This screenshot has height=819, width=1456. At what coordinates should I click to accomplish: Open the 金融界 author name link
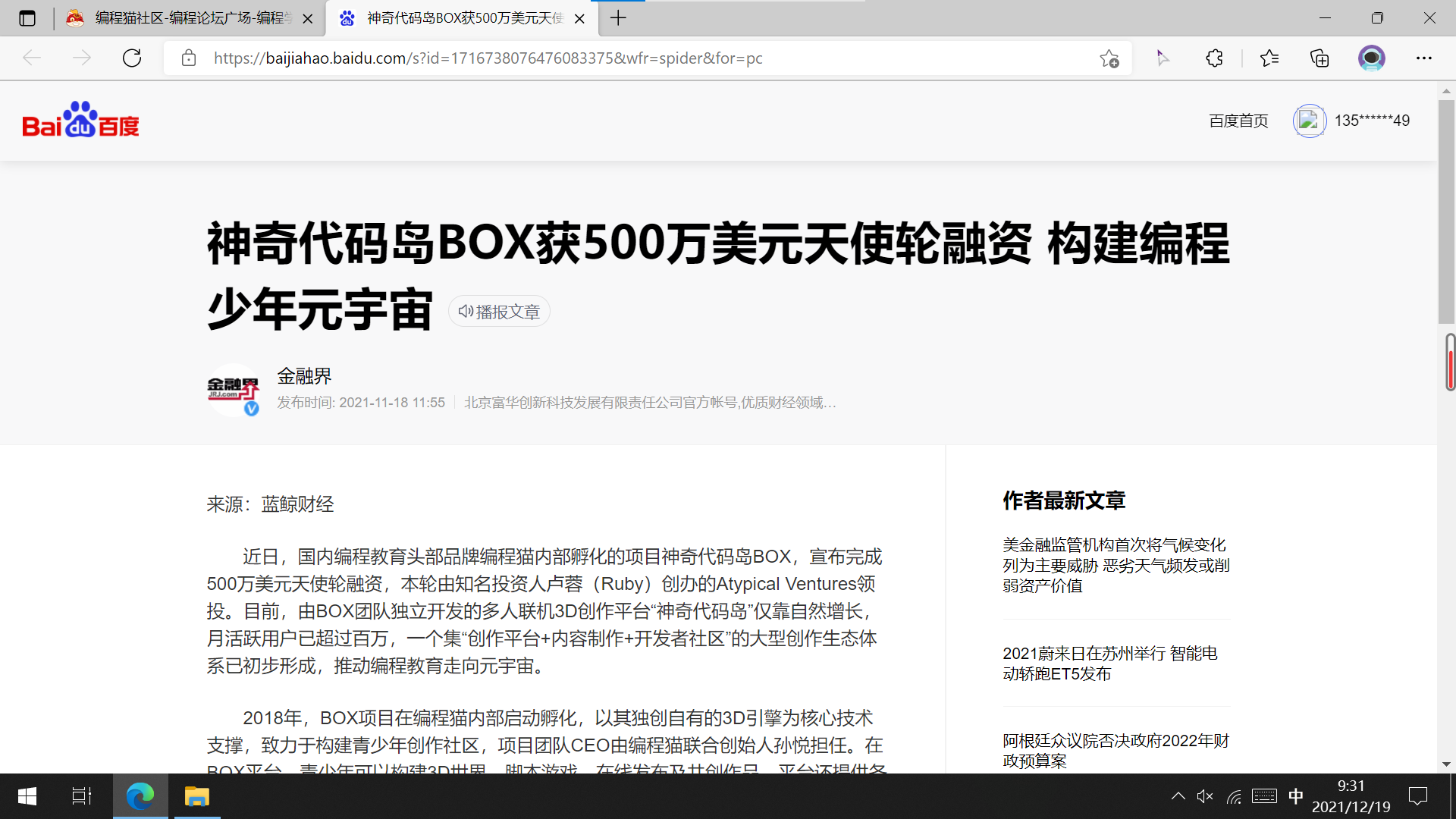pos(304,376)
